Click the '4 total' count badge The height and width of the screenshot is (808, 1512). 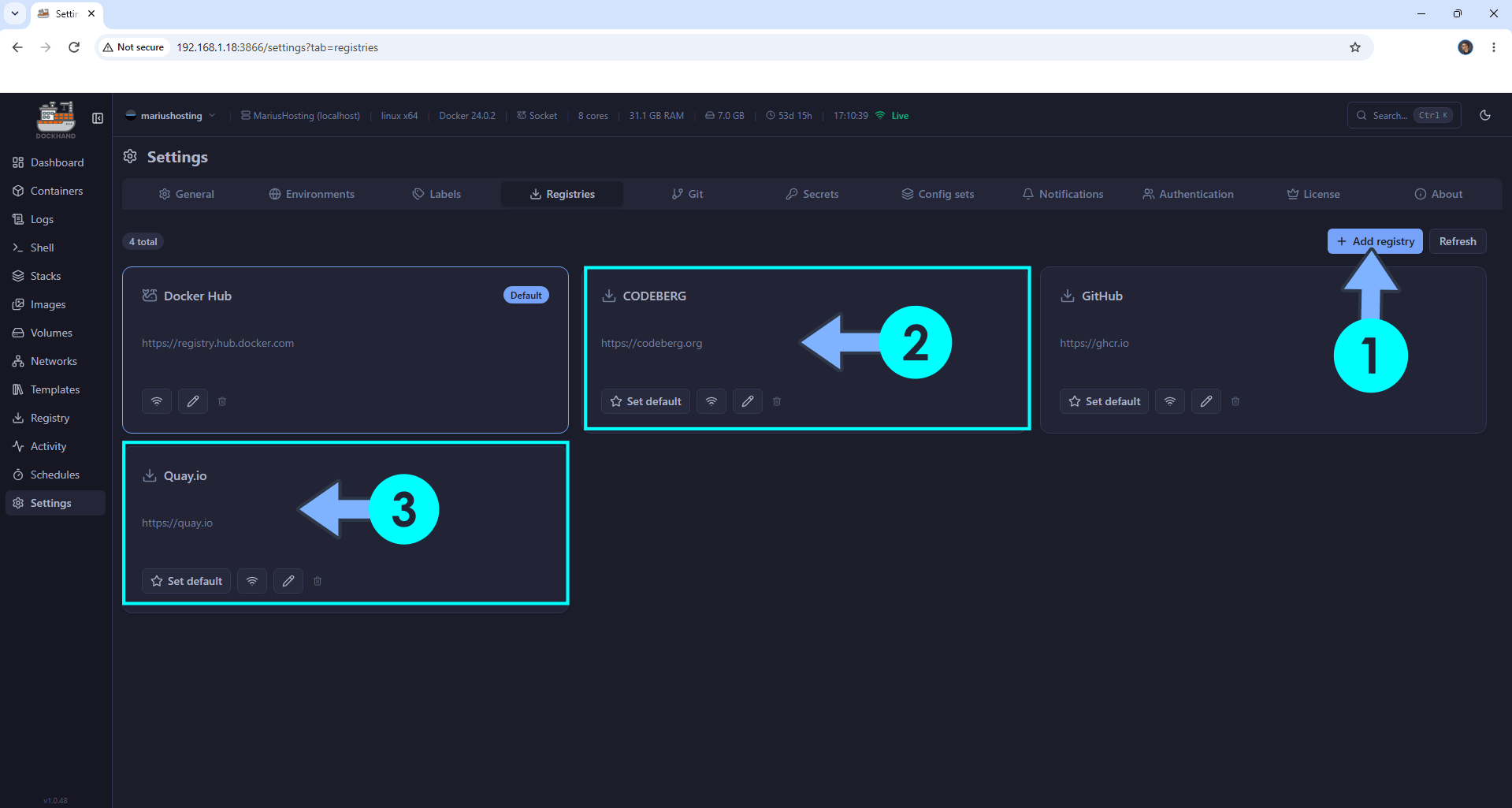(x=143, y=241)
